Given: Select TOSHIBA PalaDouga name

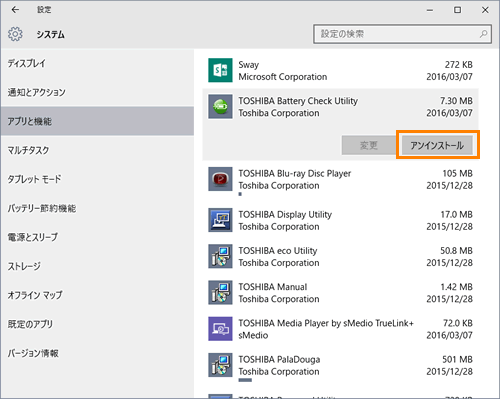Looking at the screenshot, I should pyautogui.click(x=279, y=359).
